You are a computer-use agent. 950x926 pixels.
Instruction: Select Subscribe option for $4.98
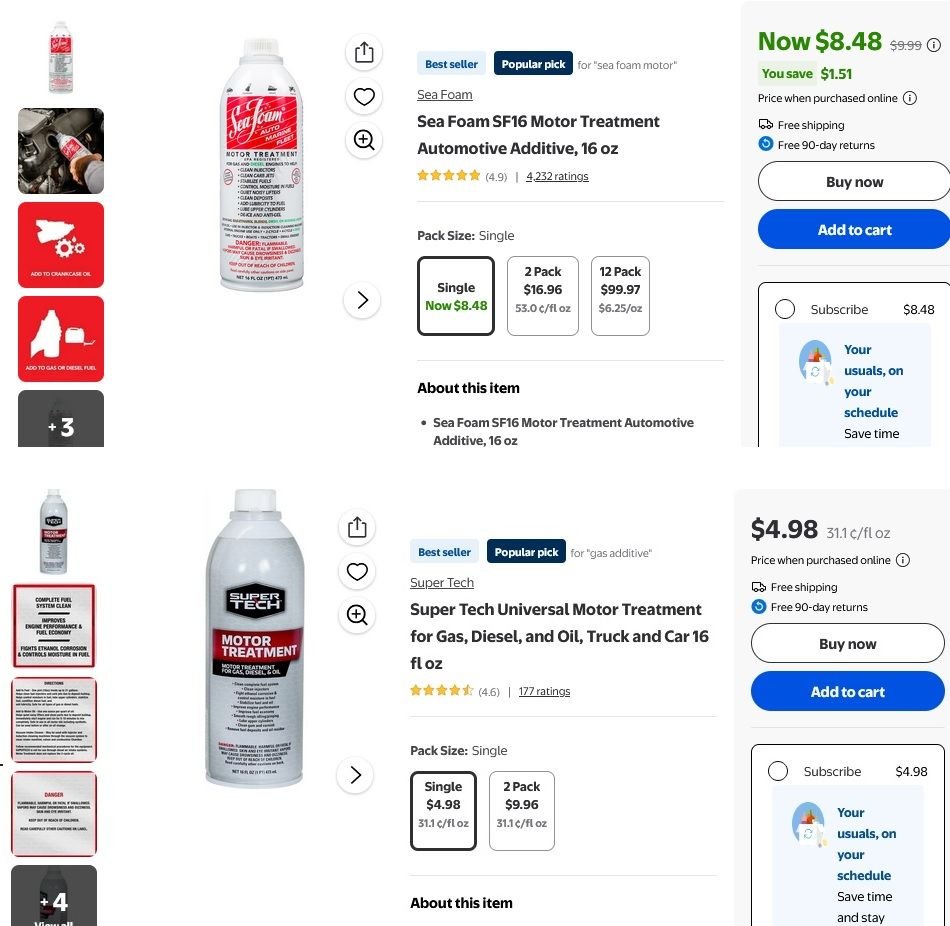778,771
